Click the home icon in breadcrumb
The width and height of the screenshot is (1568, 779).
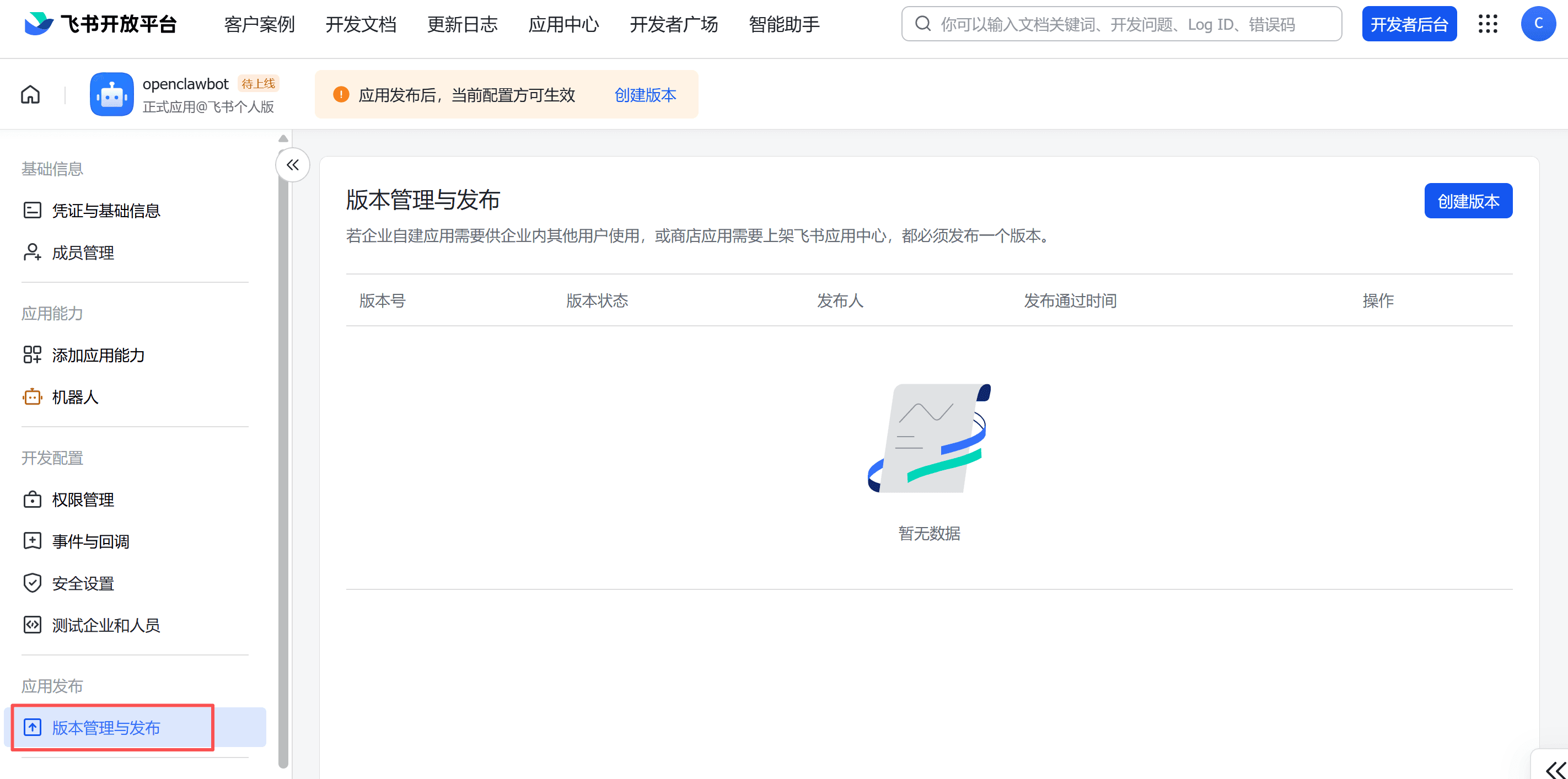coord(30,94)
